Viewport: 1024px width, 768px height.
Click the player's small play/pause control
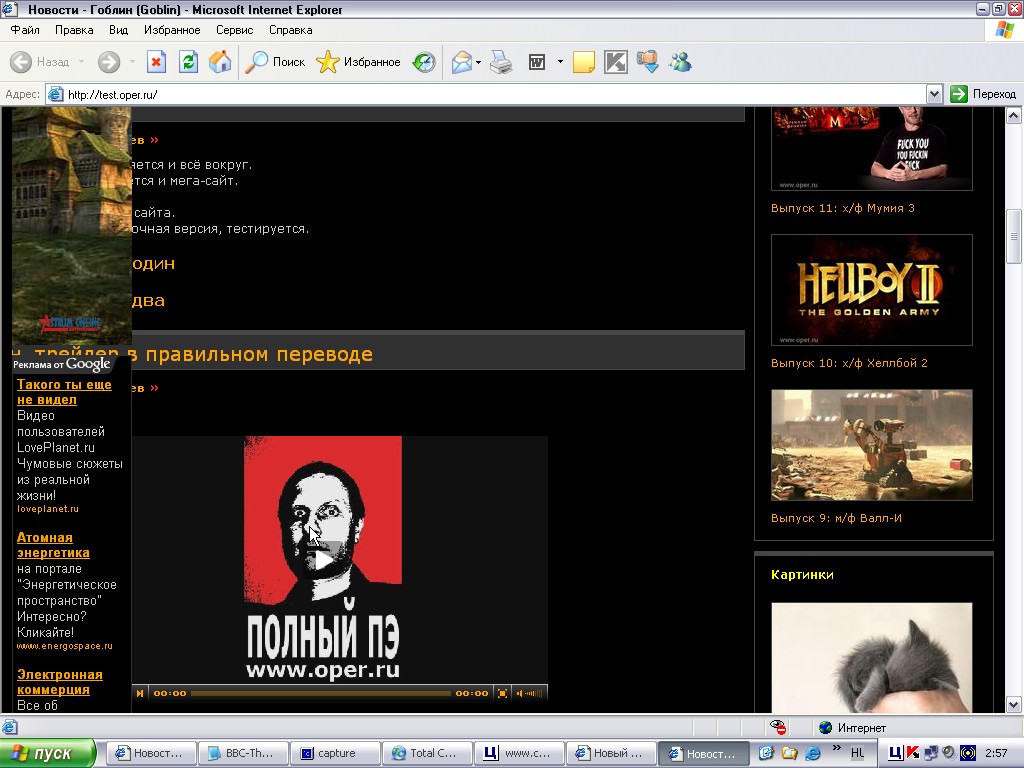pyautogui.click(x=140, y=693)
